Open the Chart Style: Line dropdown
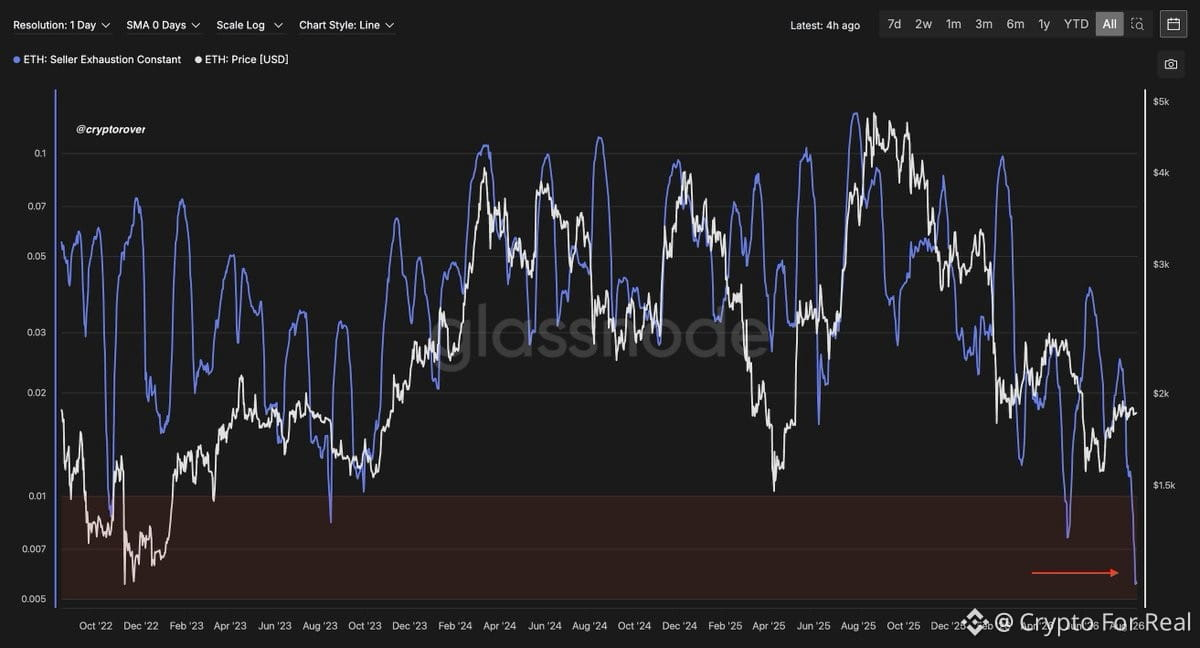The image size is (1200, 648). pos(347,25)
